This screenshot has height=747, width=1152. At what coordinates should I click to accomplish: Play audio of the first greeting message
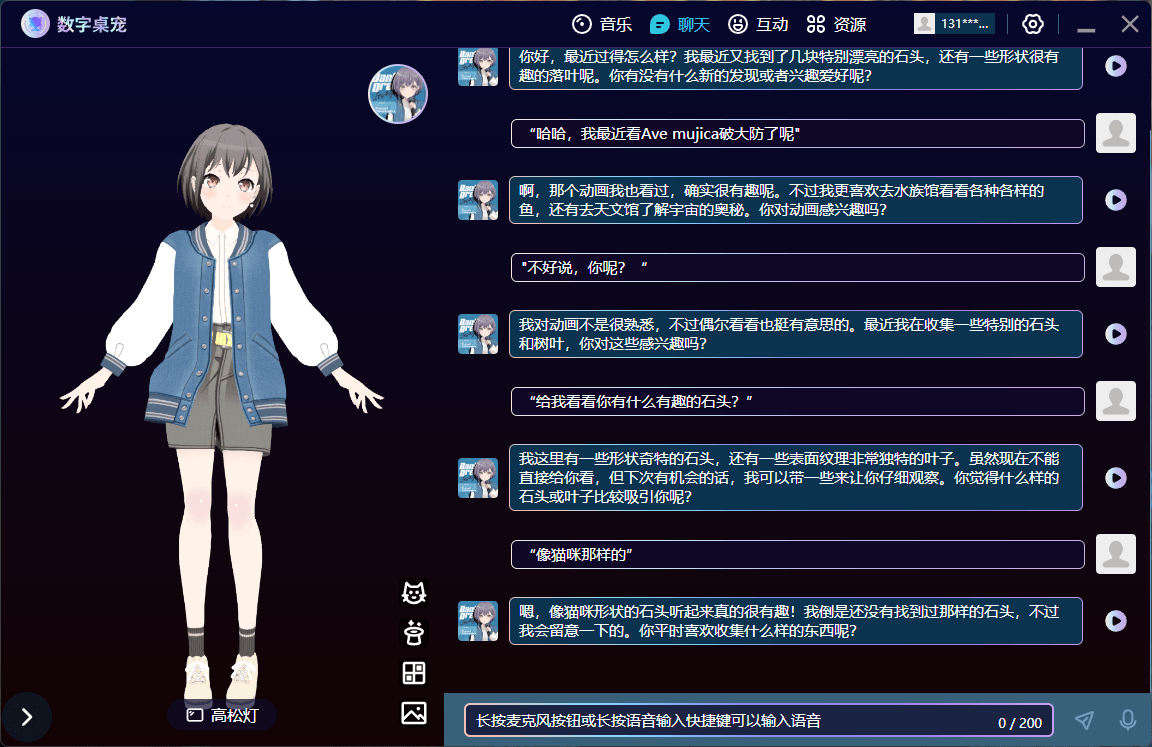(x=1115, y=66)
